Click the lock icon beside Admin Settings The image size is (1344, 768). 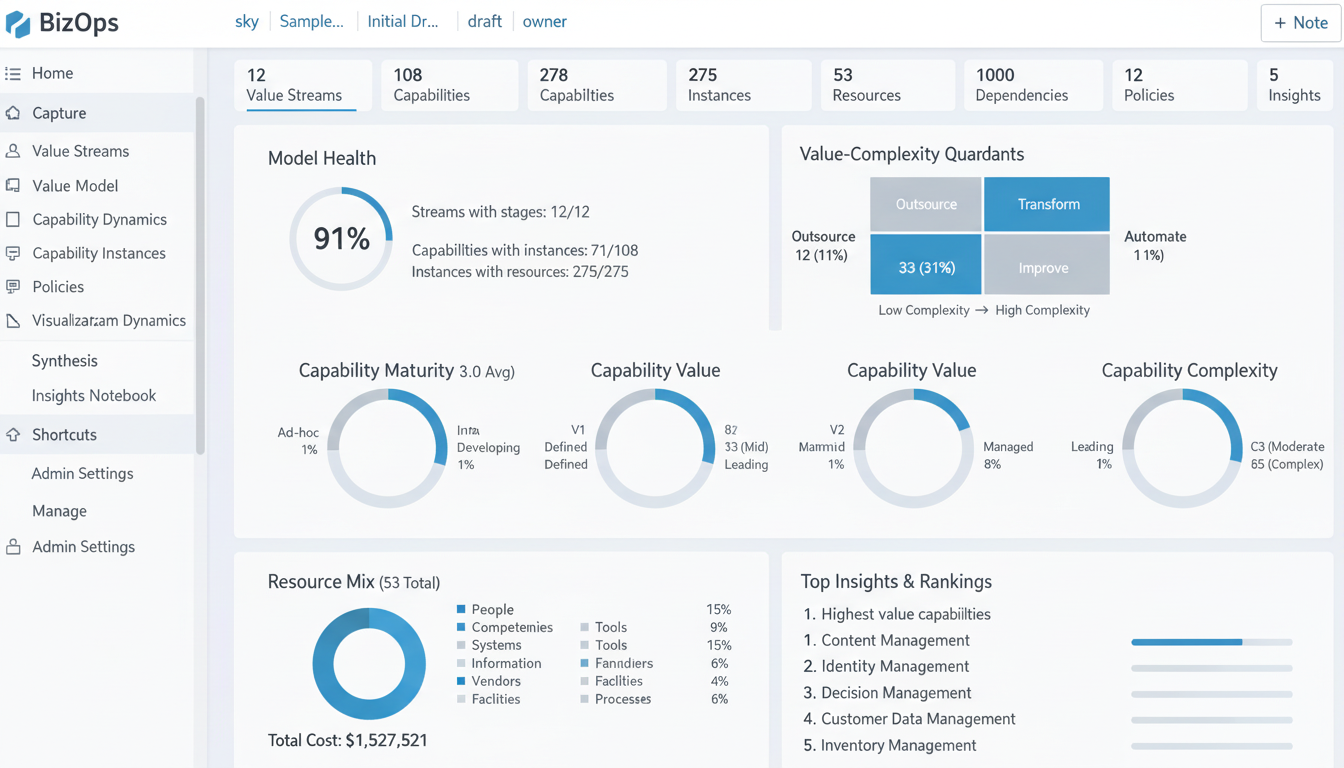(x=13, y=547)
